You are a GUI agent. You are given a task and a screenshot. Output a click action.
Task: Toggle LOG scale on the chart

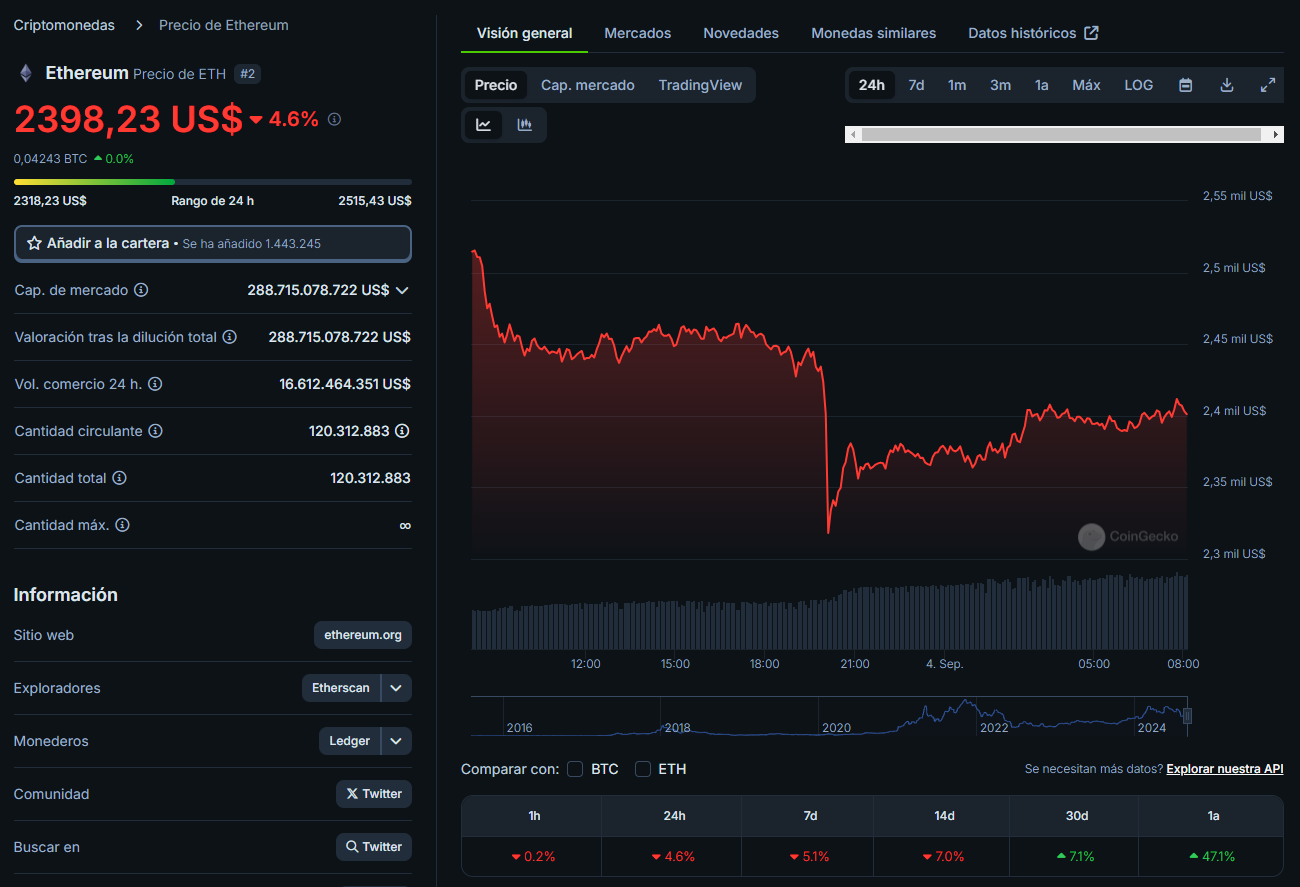[x=1138, y=85]
